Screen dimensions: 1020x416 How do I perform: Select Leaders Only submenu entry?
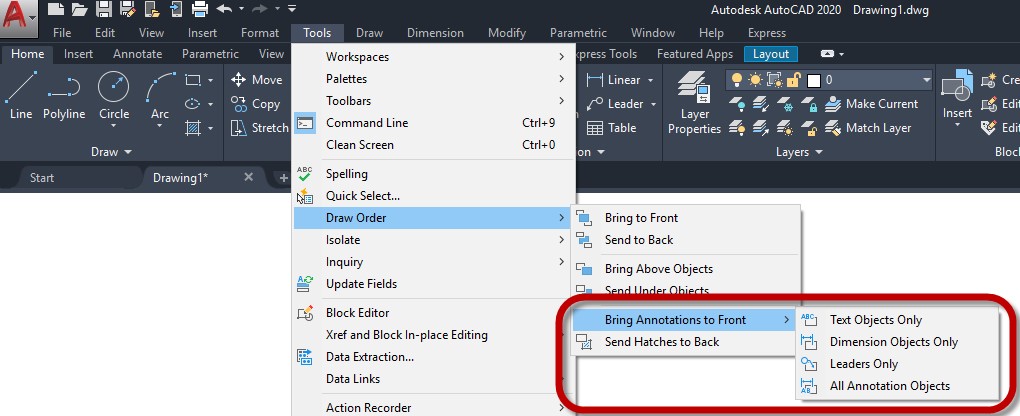[898, 364]
